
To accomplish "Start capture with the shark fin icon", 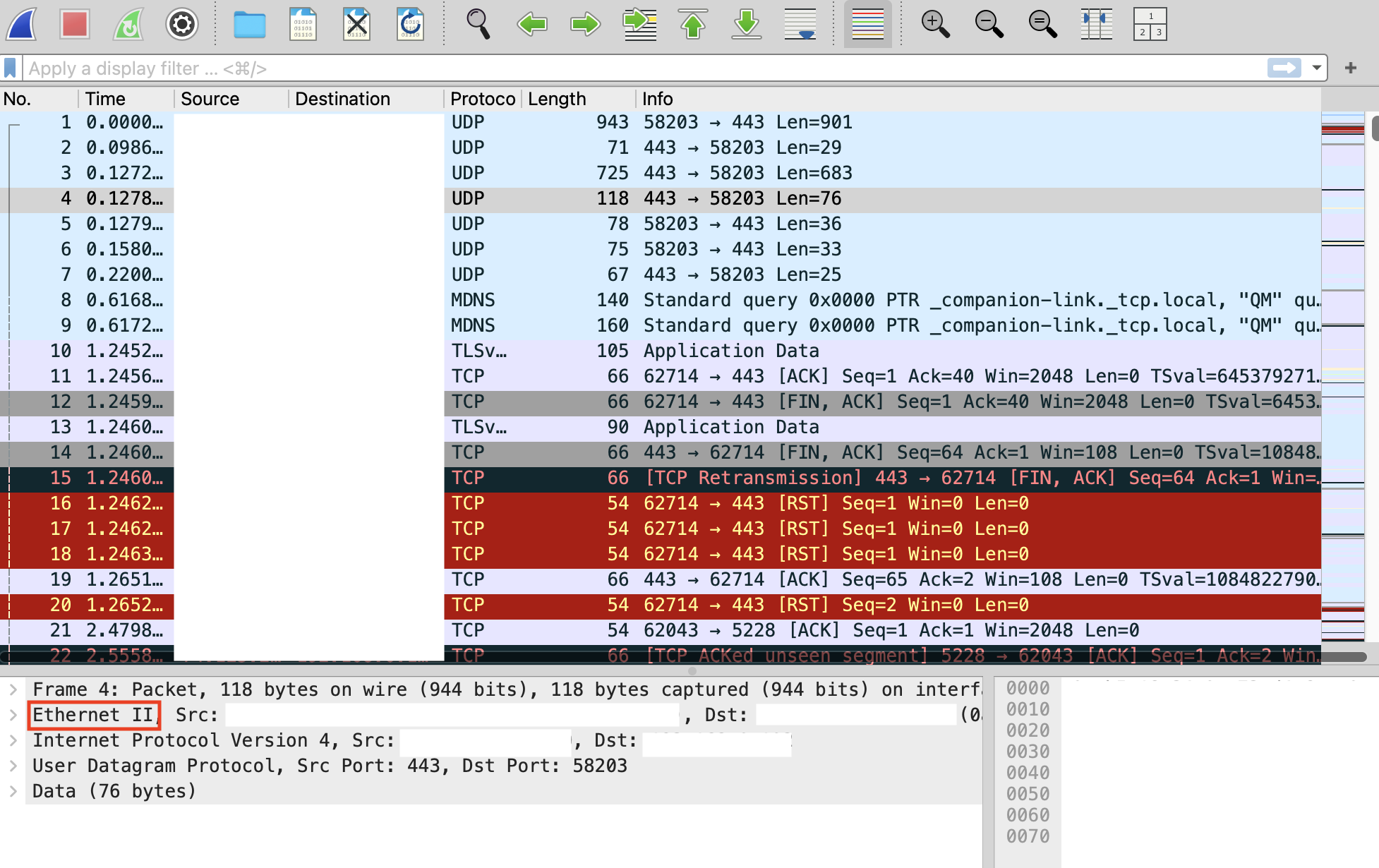I will point(22,24).
